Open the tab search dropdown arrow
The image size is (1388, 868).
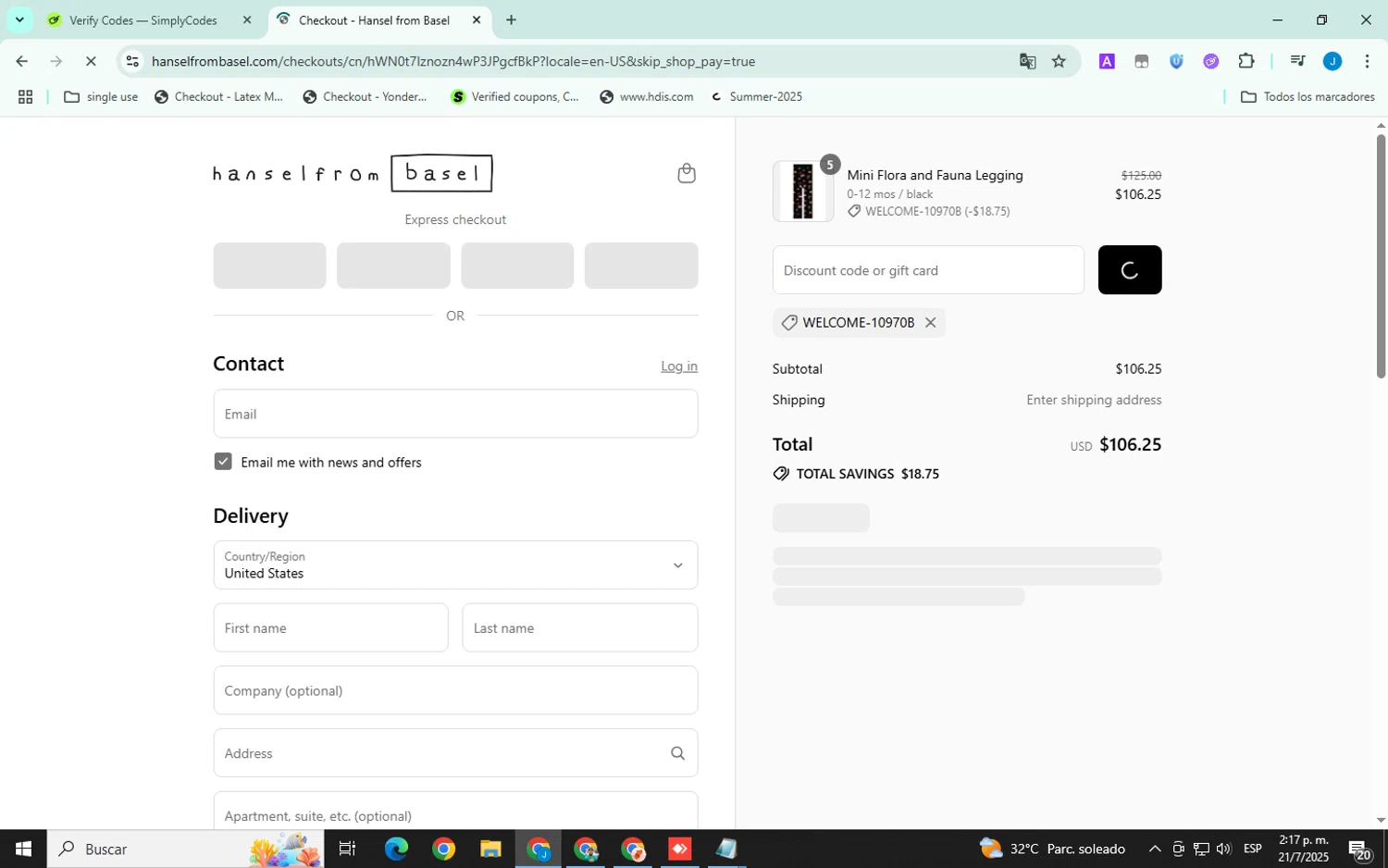click(x=19, y=19)
